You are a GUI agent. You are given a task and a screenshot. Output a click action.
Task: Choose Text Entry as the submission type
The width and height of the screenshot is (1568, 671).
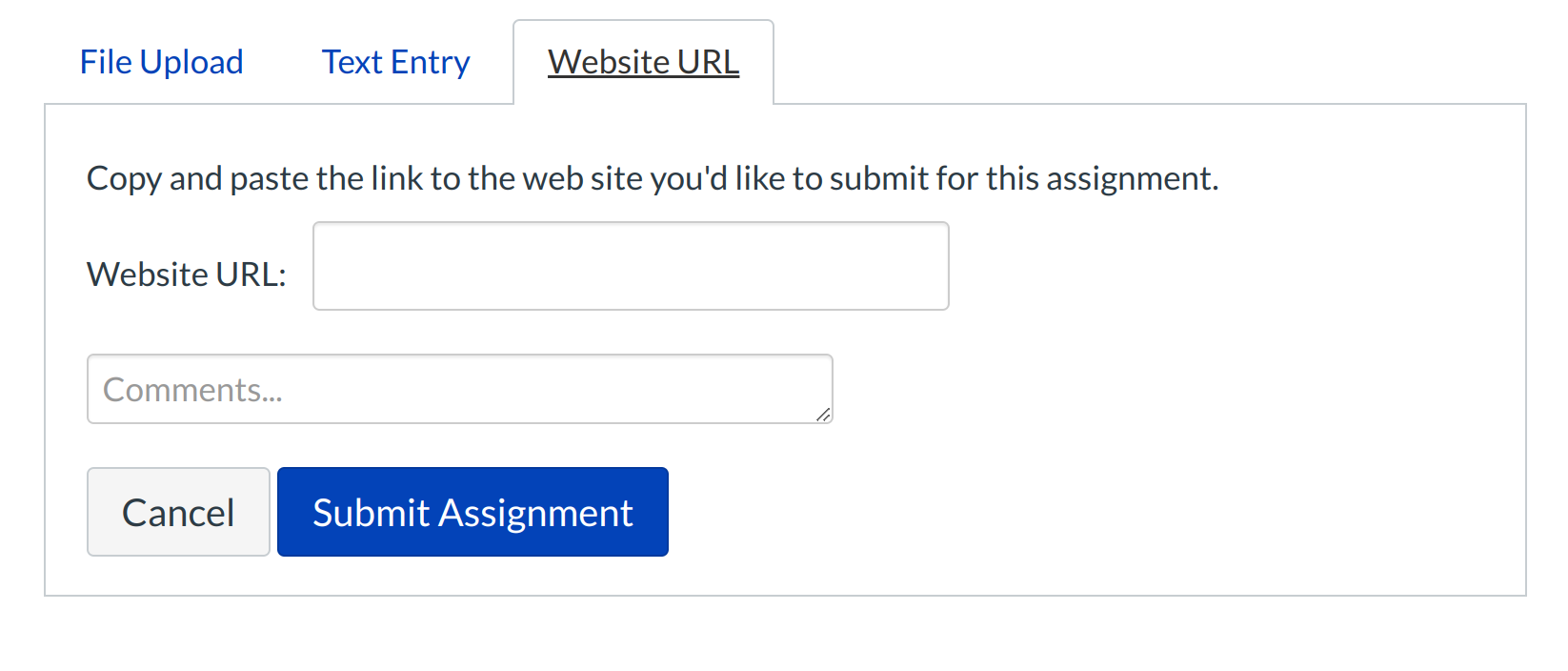[x=395, y=62]
